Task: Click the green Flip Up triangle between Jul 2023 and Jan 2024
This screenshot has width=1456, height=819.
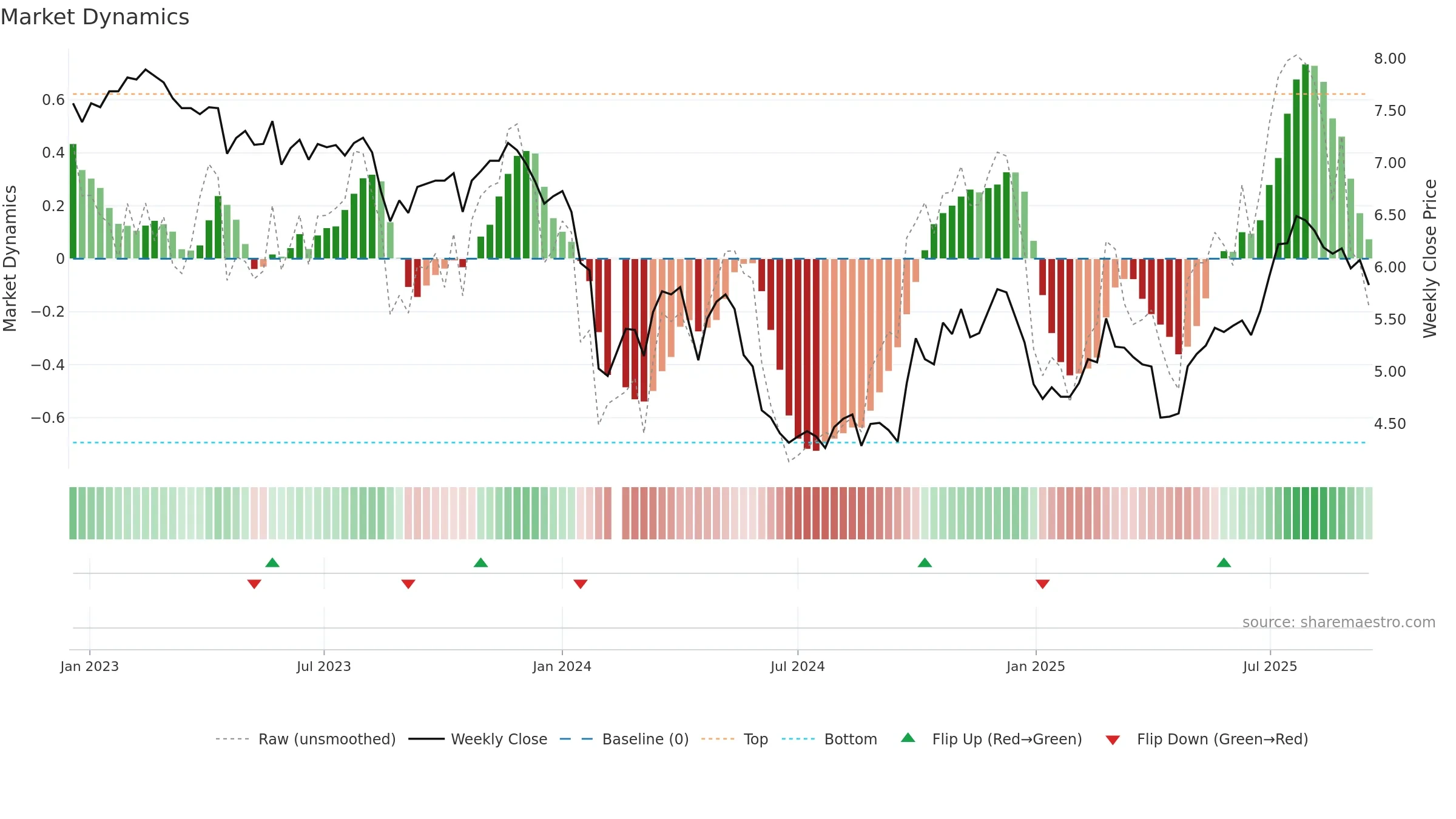Action: point(480,562)
